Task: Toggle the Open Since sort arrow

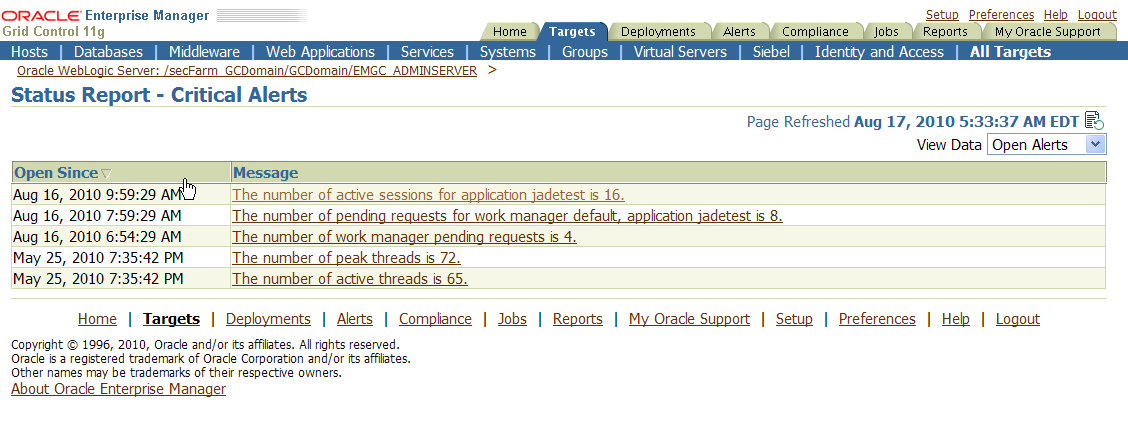Action: click(106, 173)
